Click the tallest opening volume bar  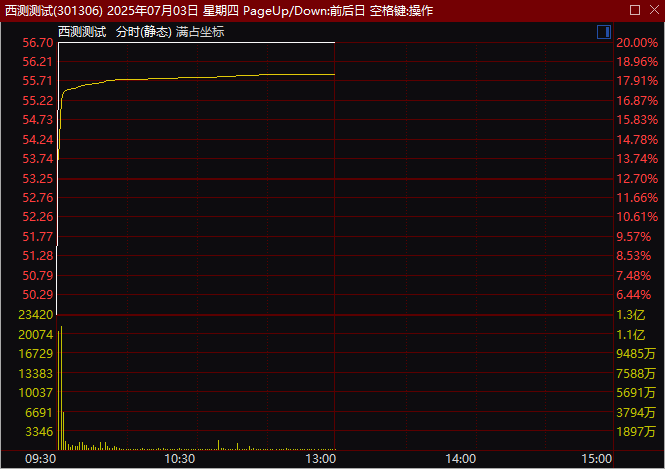click(61, 388)
